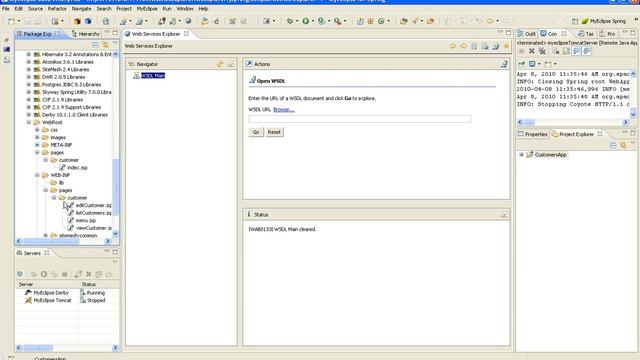The width and height of the screenshot is (640, 360).
Task: Click Stop server icon in Servers view
Action: point(64,274)
